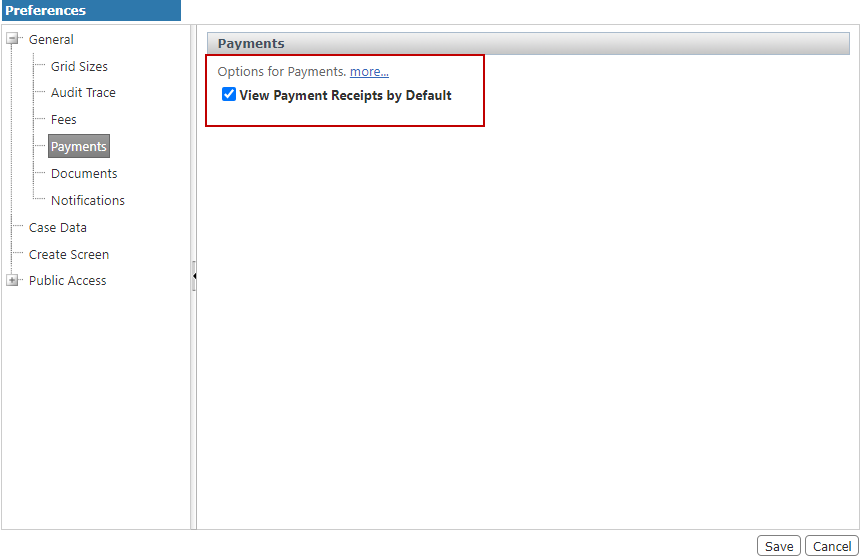Viewport: 861px width, 556px height.
Task: Select the highlighted Payments tree item
Action: pos(79,147)
